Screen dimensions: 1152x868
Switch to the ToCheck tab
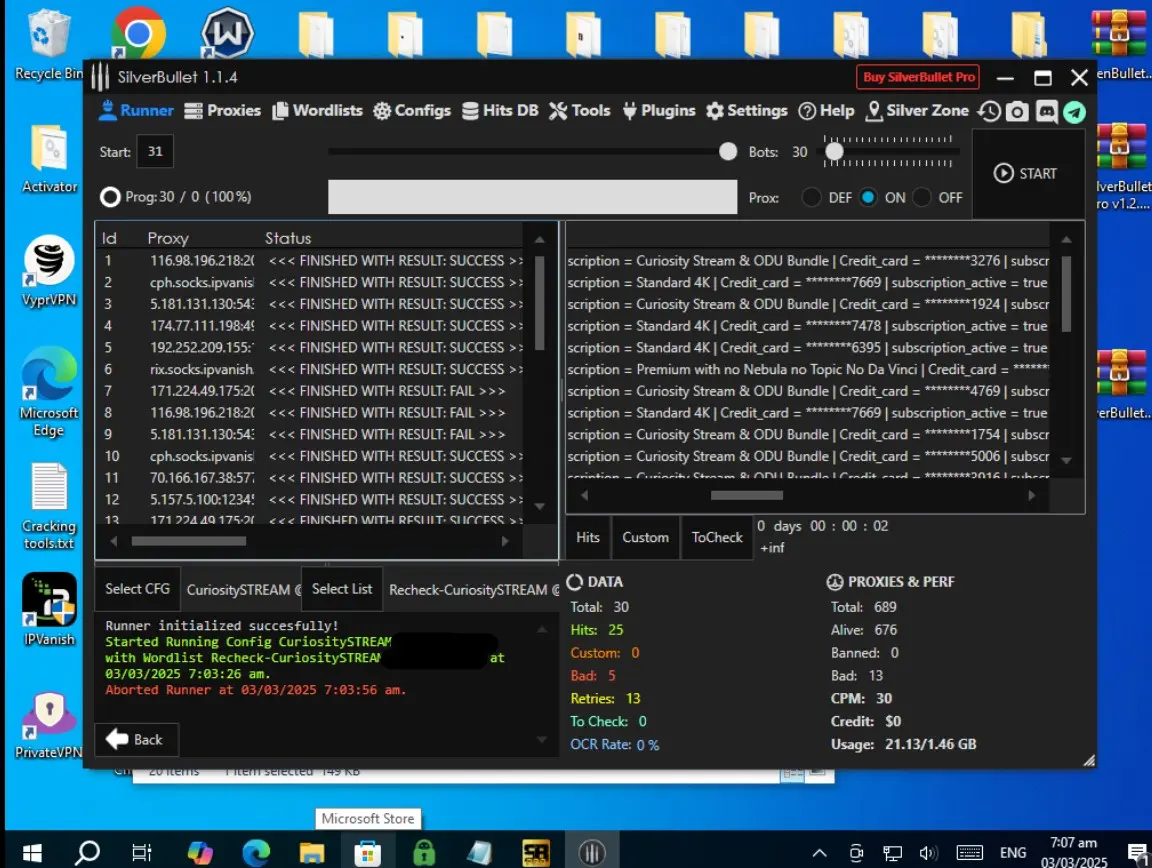click(717, 537)
